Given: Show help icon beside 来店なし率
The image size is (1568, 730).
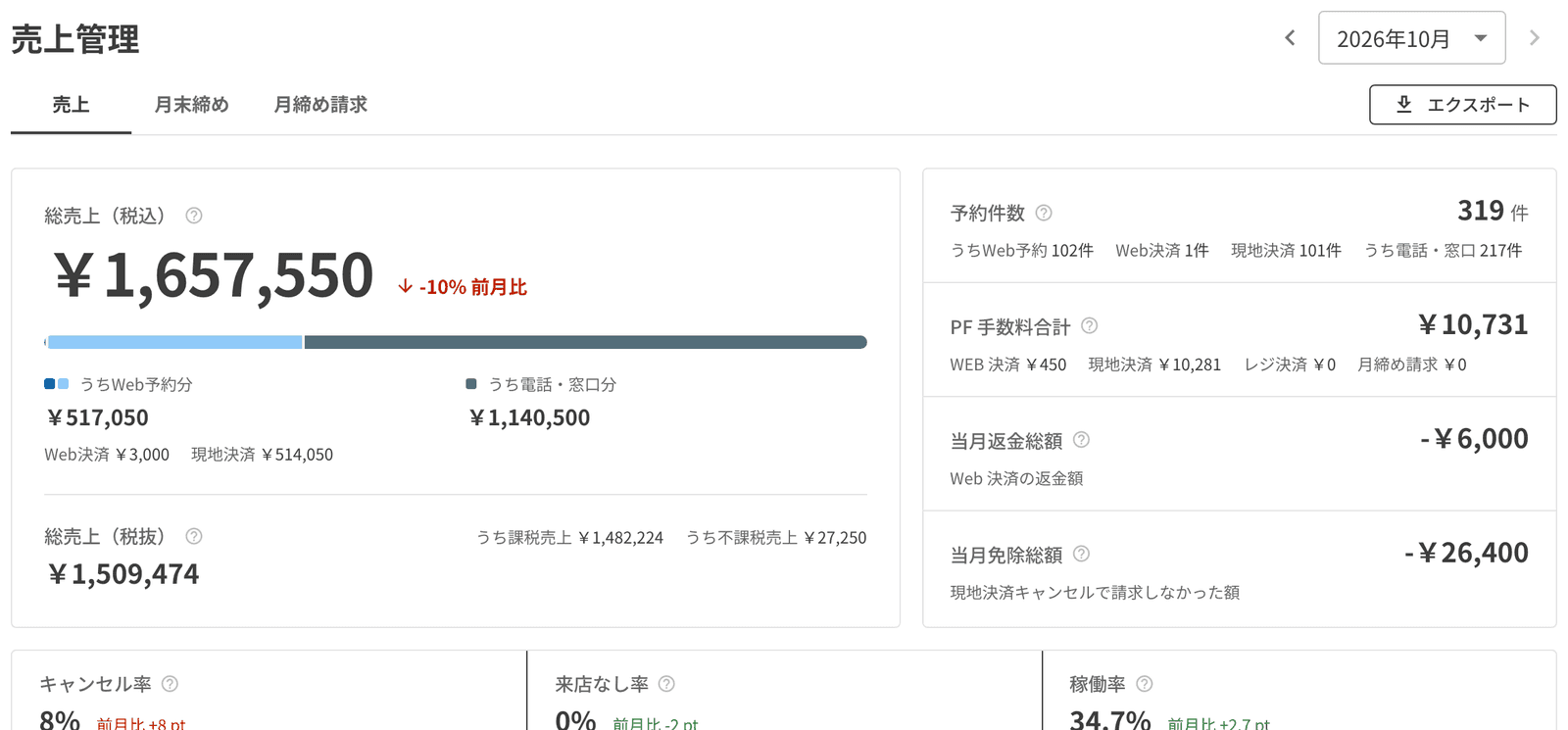Looking at the screenshot, I should (666, 684).
